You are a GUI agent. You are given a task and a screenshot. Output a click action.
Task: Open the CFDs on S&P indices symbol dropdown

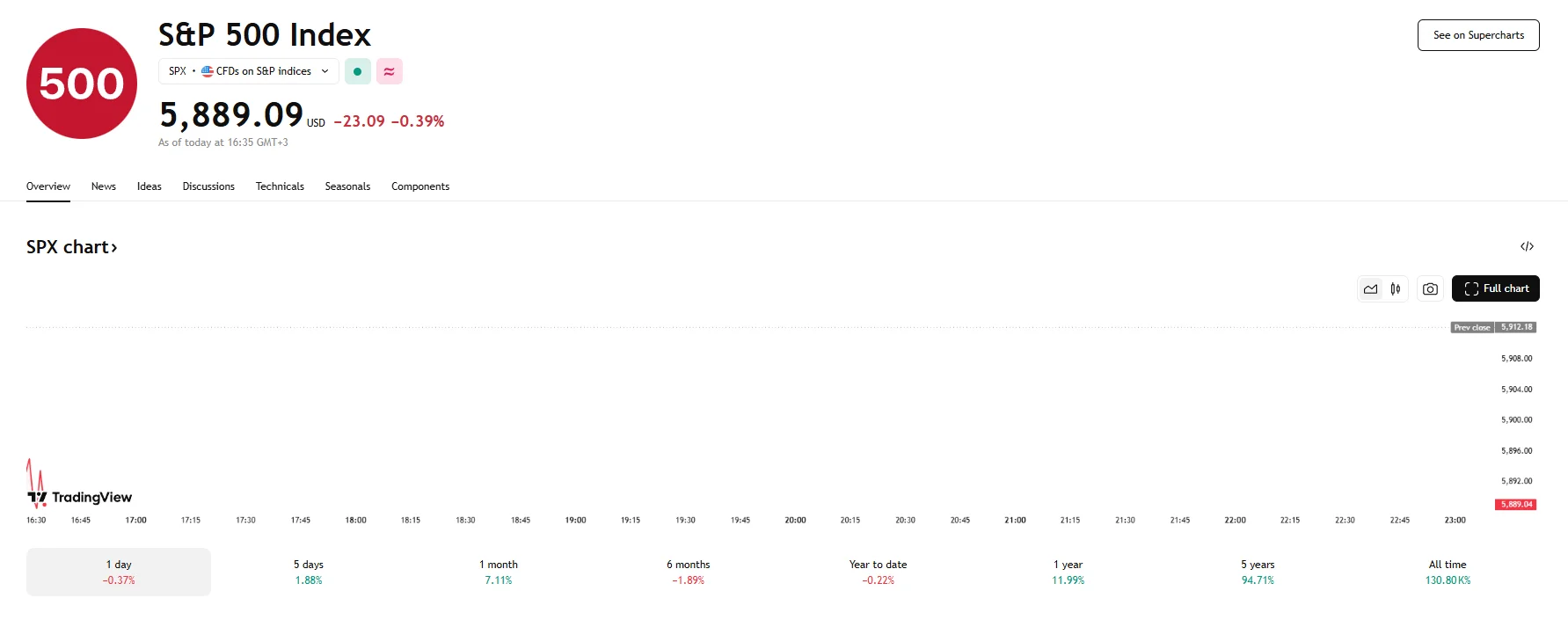[x=248, y=71]
